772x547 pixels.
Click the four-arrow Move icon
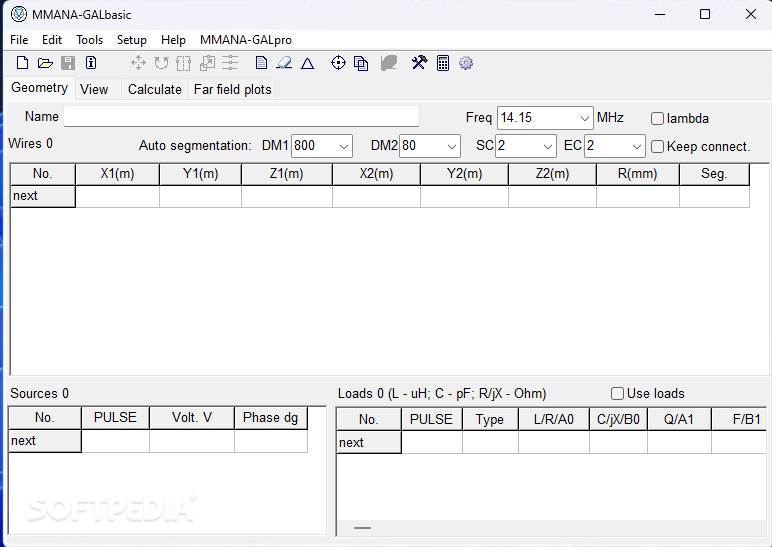pyautogui.click(x=138, y=63)
